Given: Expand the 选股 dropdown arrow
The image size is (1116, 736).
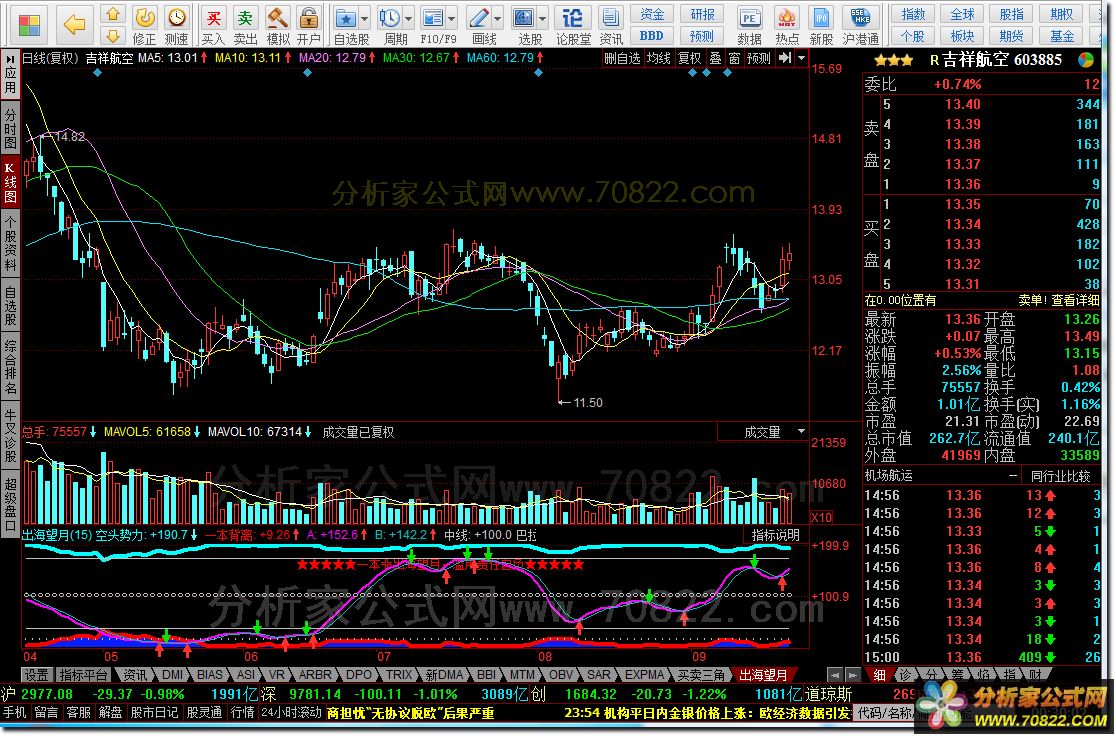Looking at the screenshot, I should (543, 19).
